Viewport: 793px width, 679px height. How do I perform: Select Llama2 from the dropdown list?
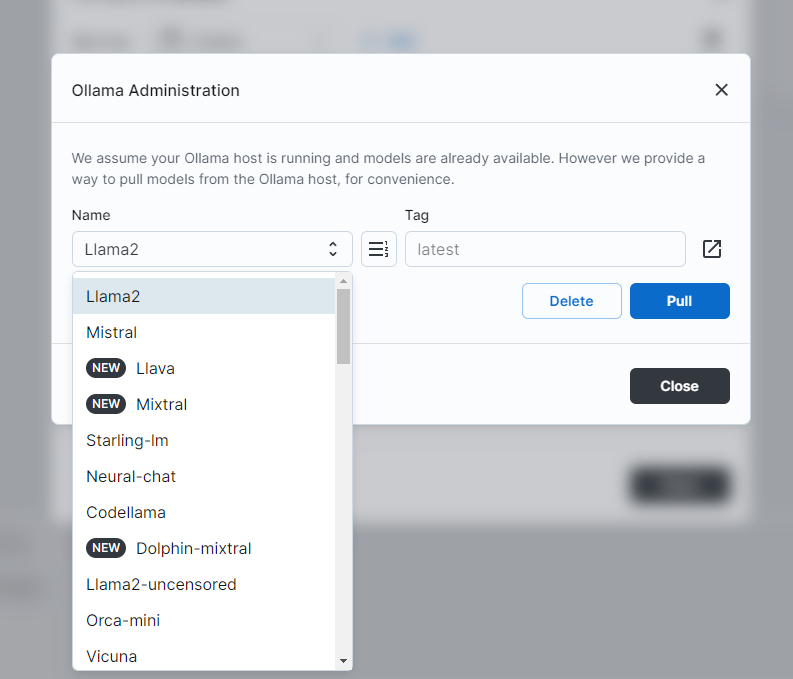[204, 296]
